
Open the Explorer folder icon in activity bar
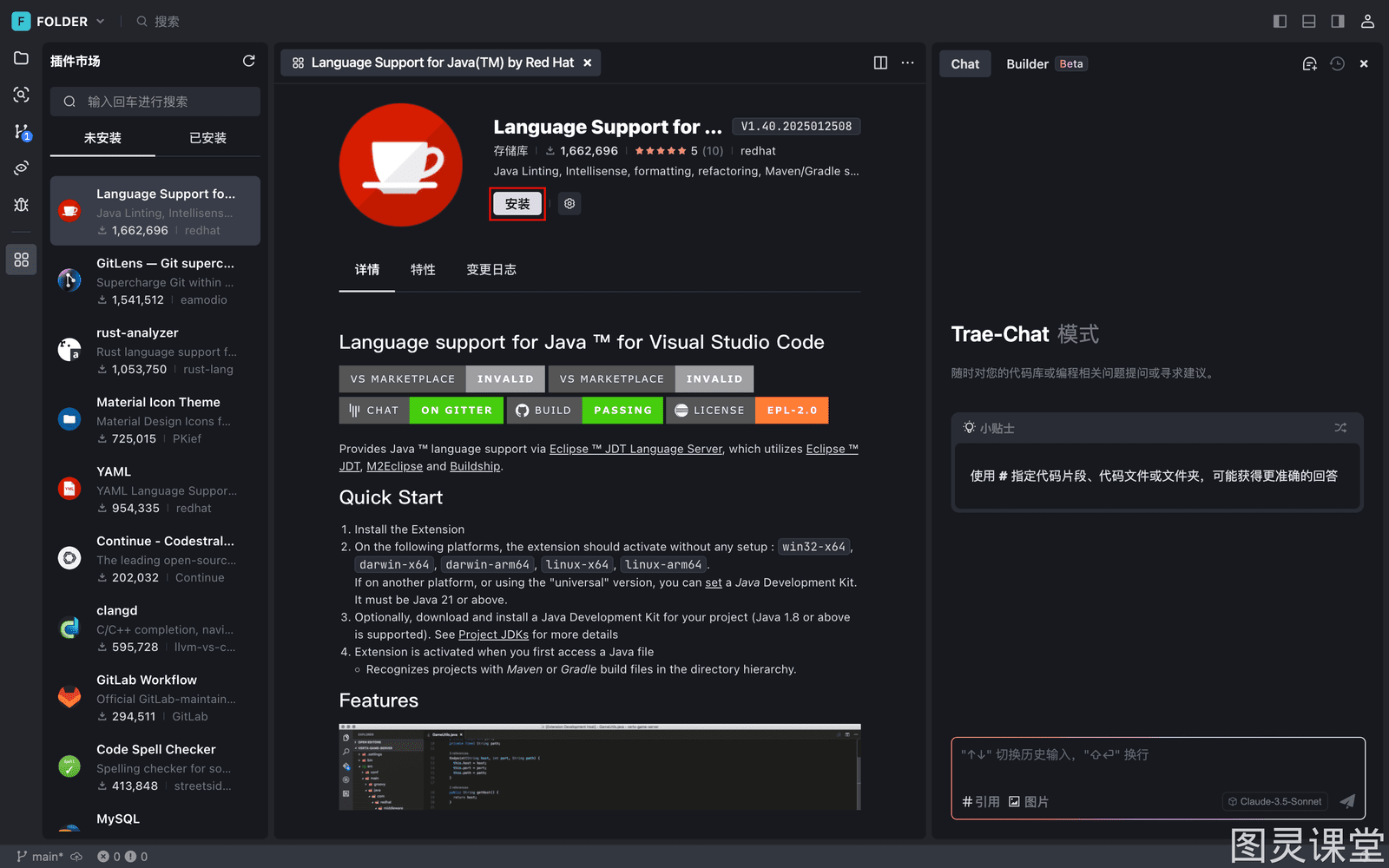22,58
